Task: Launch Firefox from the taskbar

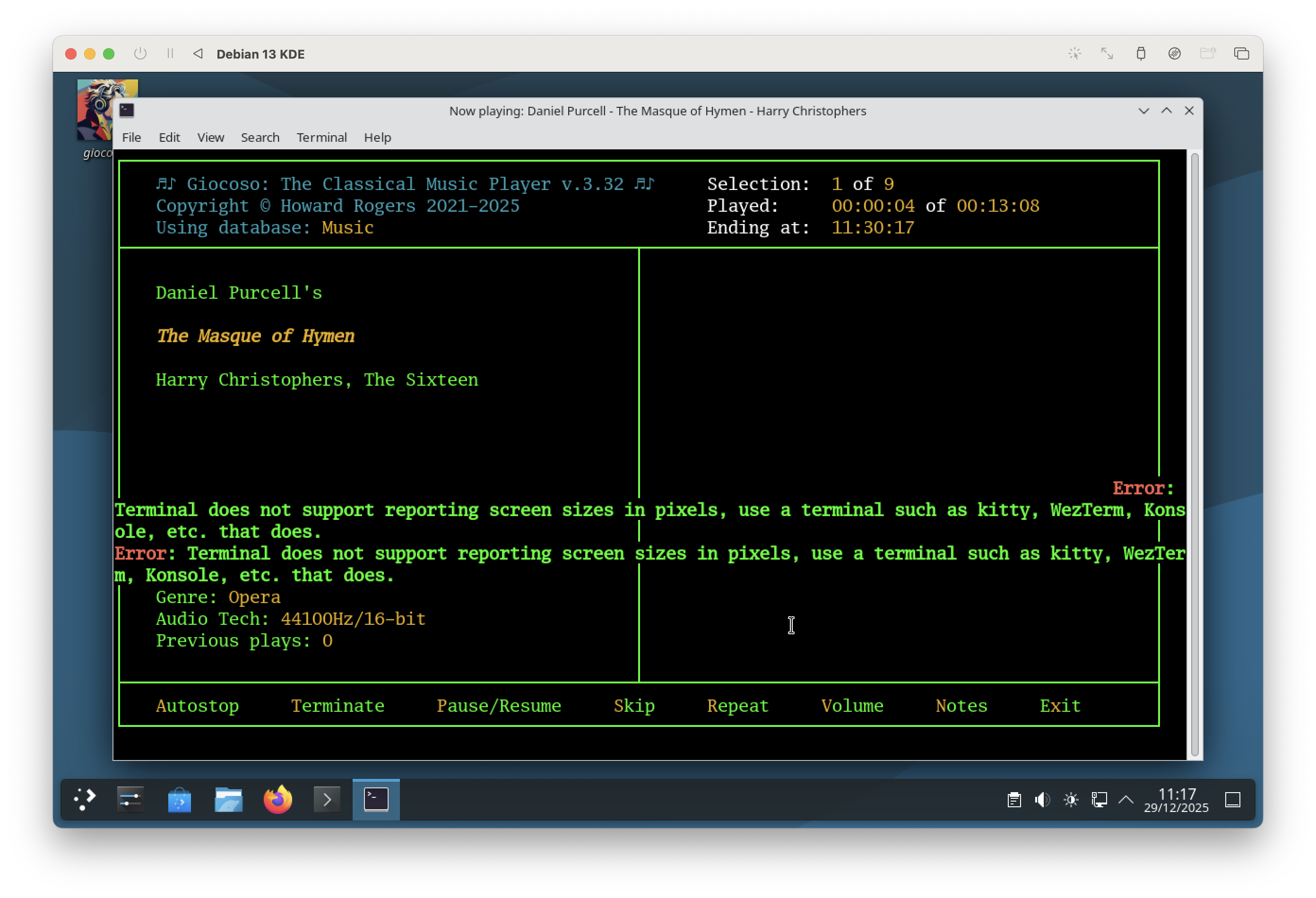Action: pyautogui.click(x=277, y=800)
